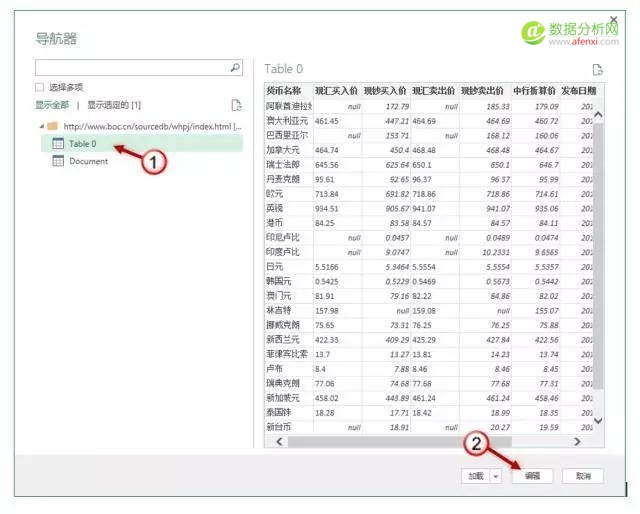Click the 加拿大元 row name cell
The image size is (640, 514).
click(x=288, y=150)
